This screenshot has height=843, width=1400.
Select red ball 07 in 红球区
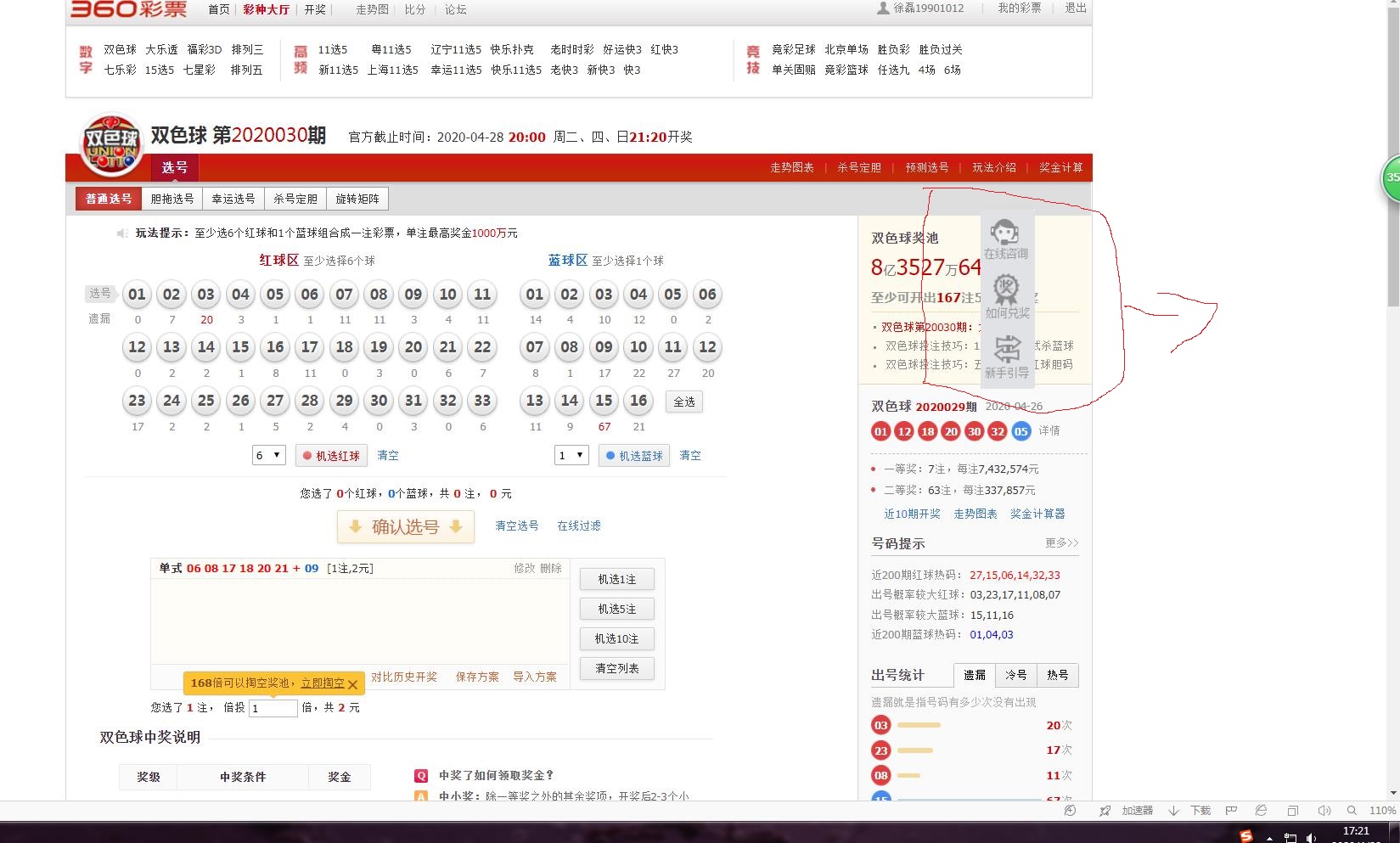pyautogui.click(x=344, y=295)
